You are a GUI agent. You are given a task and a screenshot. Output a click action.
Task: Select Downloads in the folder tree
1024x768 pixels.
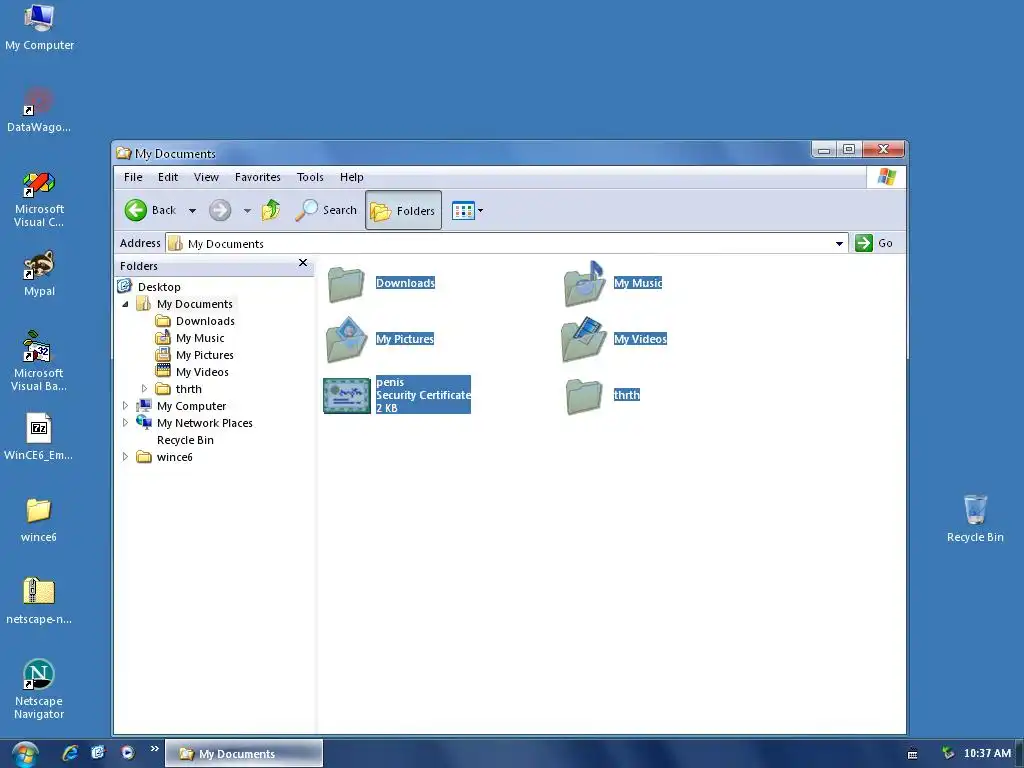click(x=205, y=321)
